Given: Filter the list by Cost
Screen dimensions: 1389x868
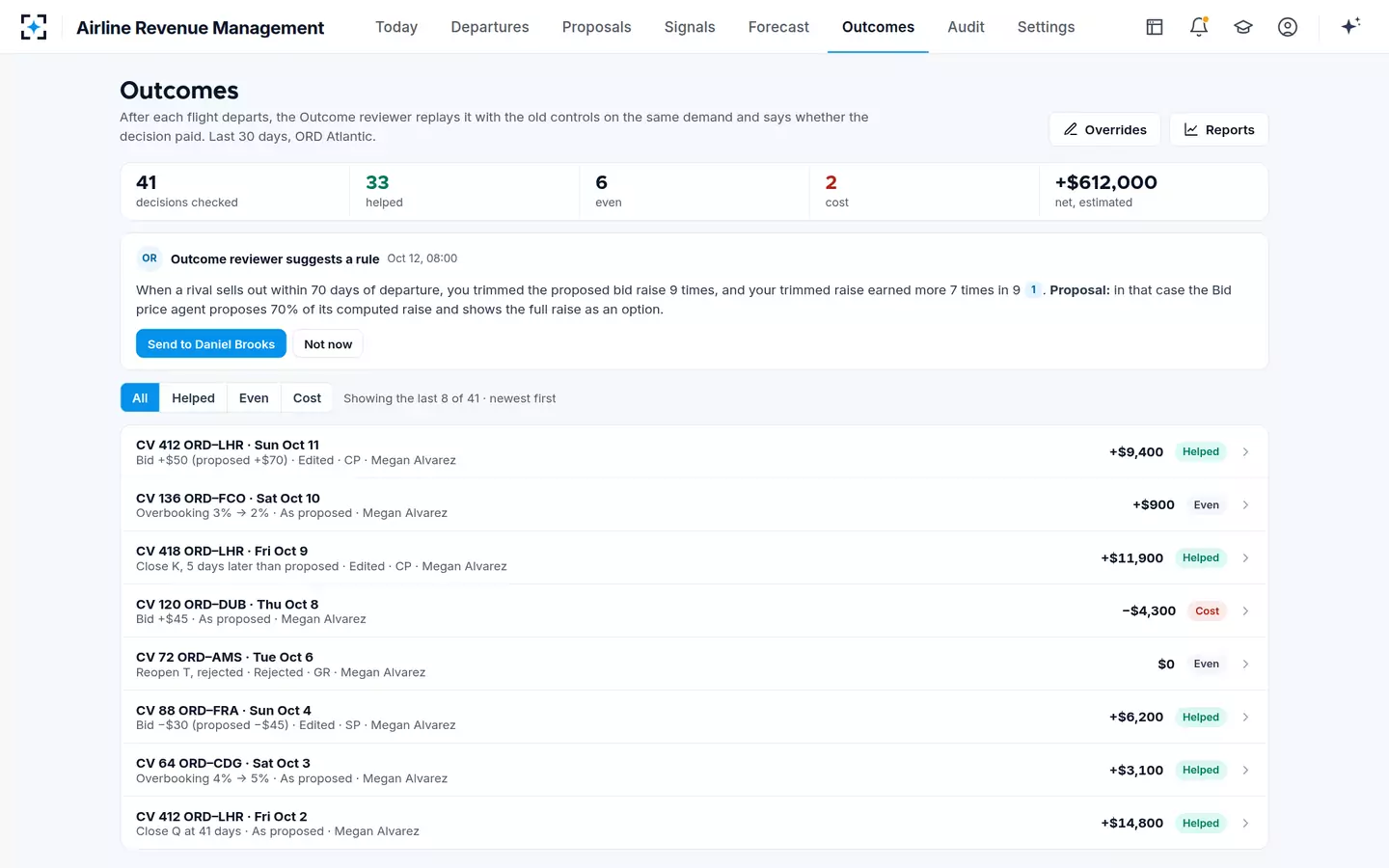Looking at the screenshot, I should (307, 398).
